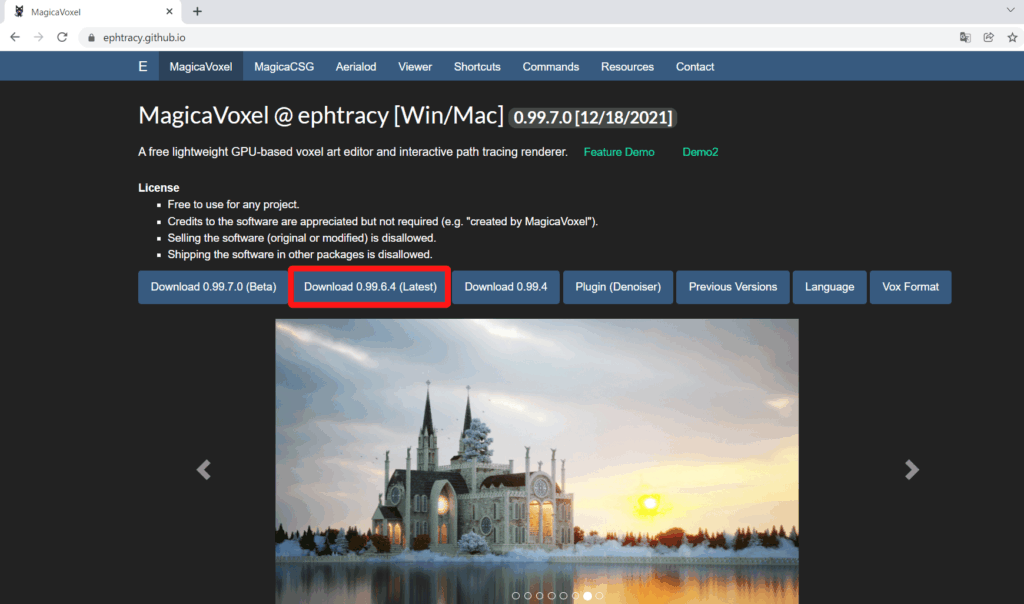Open the MagicaCSG nav item
This screenshot has width=1024, height=604.
tap(284, 67)
